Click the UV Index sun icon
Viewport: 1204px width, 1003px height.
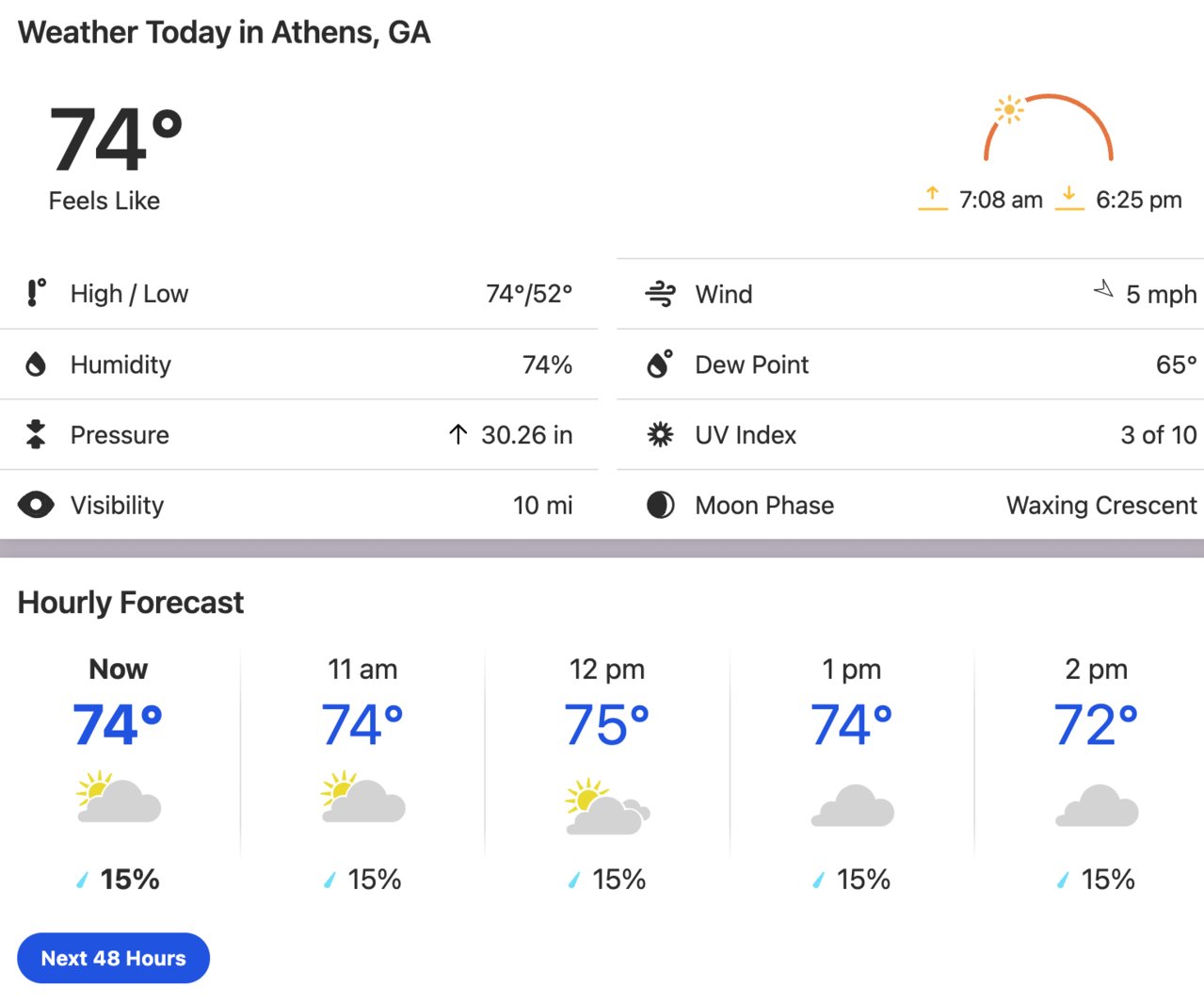[x=660, y=434]
